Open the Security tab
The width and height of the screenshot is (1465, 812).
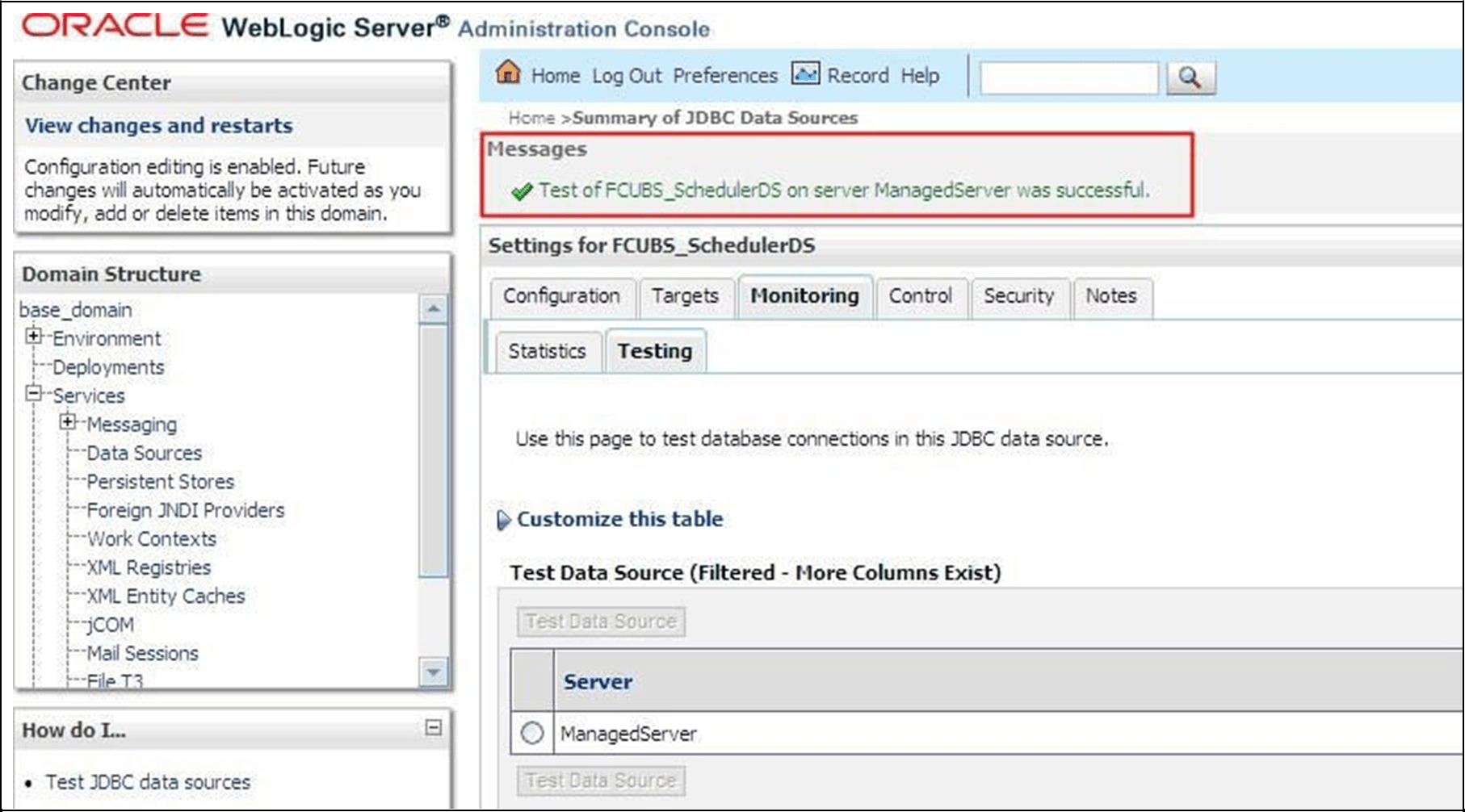[x=1018, y=296]
